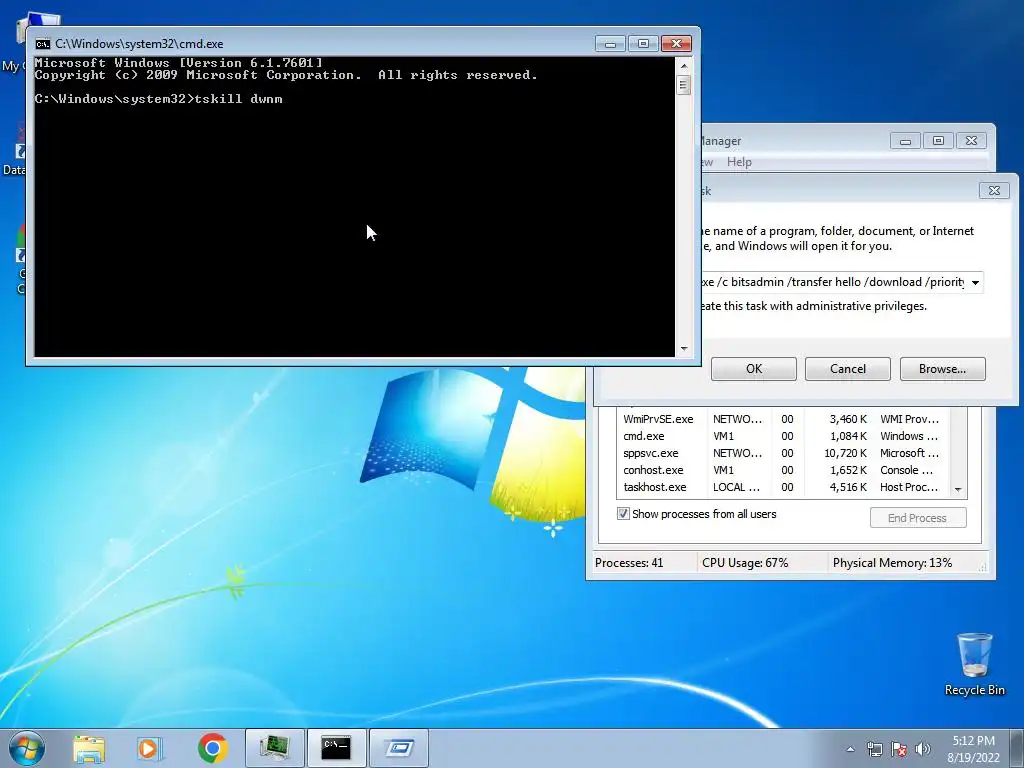Click cmd scrollbar down arrow
The image size is (1024, 768).
pyautogui.click(x=684, y=349)
